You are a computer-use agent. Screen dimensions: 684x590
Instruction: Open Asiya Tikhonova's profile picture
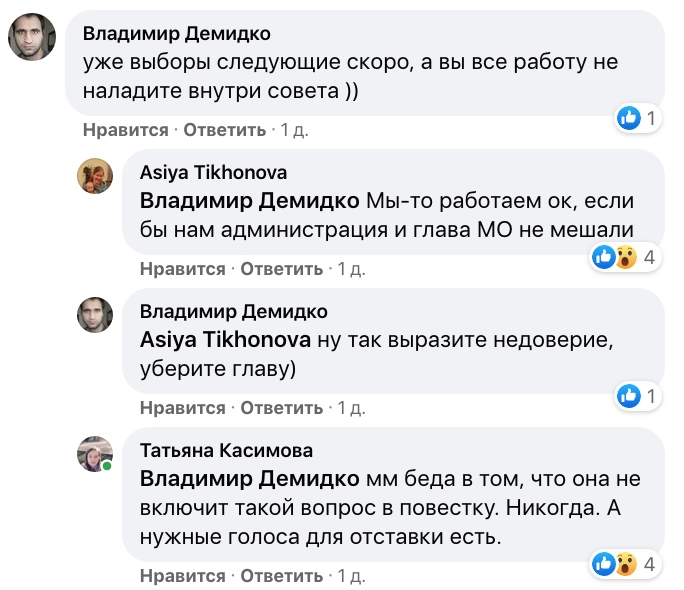point(95,176)
